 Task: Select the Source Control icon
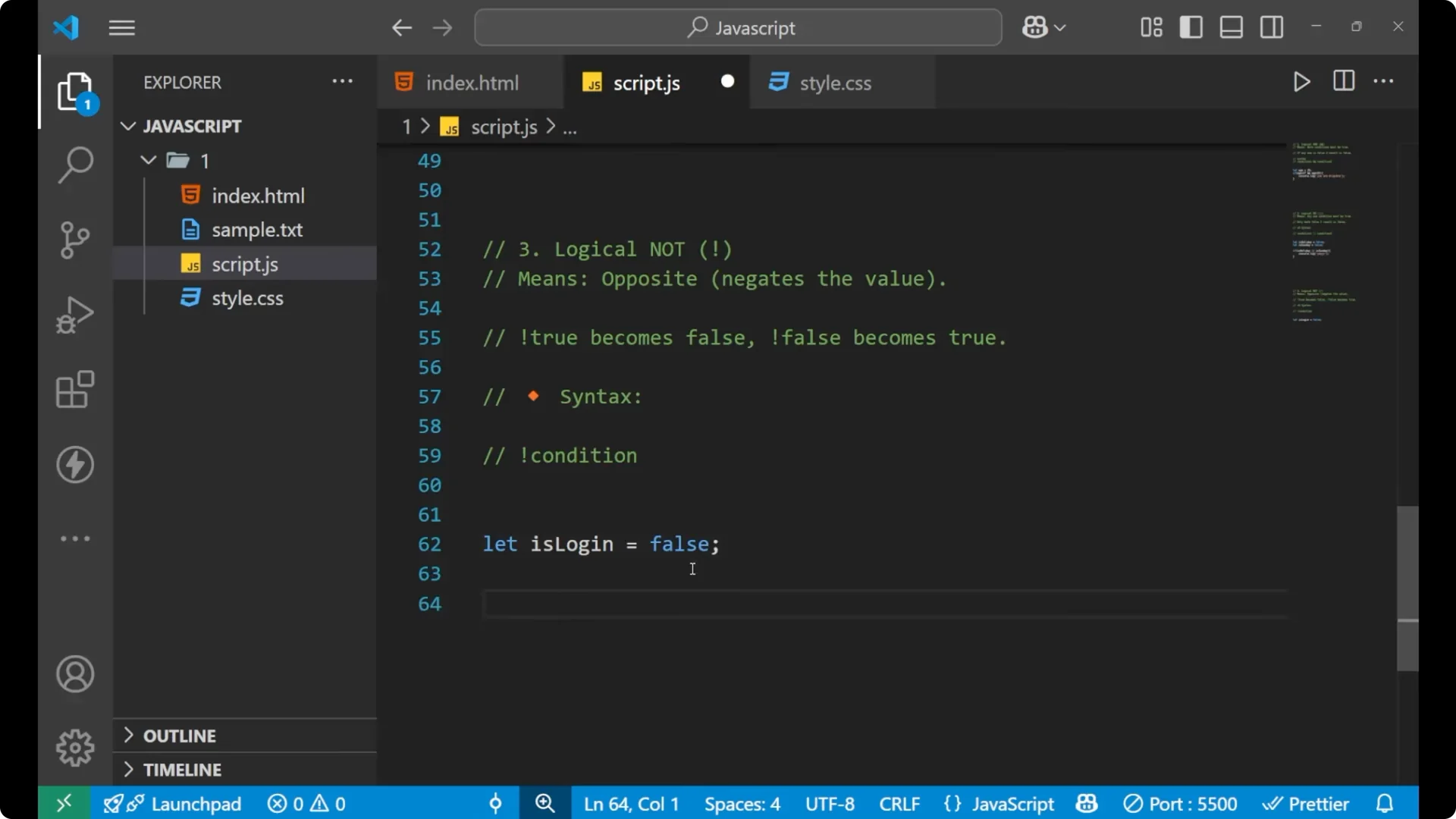click(74, 240)
